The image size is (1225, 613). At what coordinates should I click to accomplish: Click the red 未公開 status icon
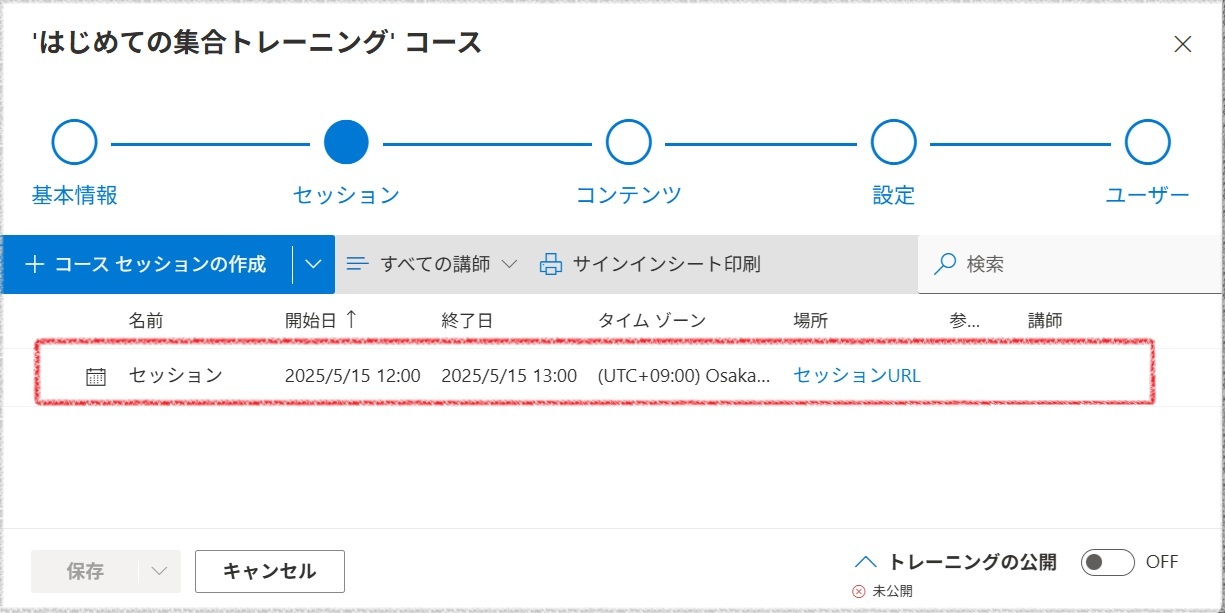pyautogui.click(x=858, y=591)
